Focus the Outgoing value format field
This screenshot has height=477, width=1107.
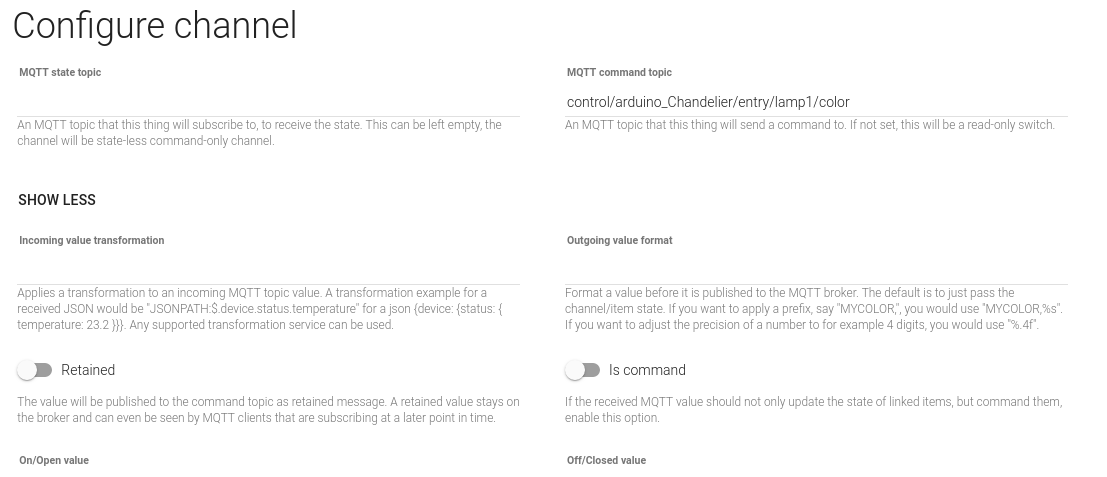coord(815,270)
